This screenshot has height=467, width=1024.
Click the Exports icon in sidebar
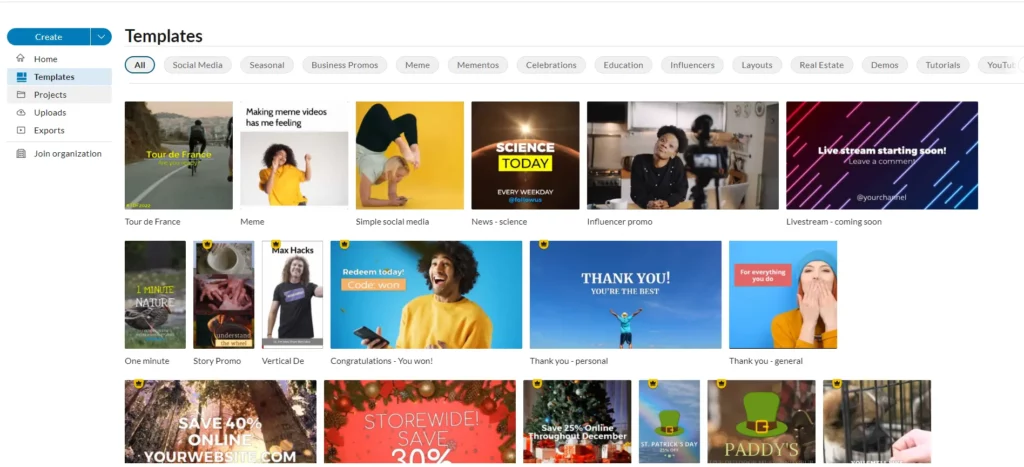click(21, 130)
